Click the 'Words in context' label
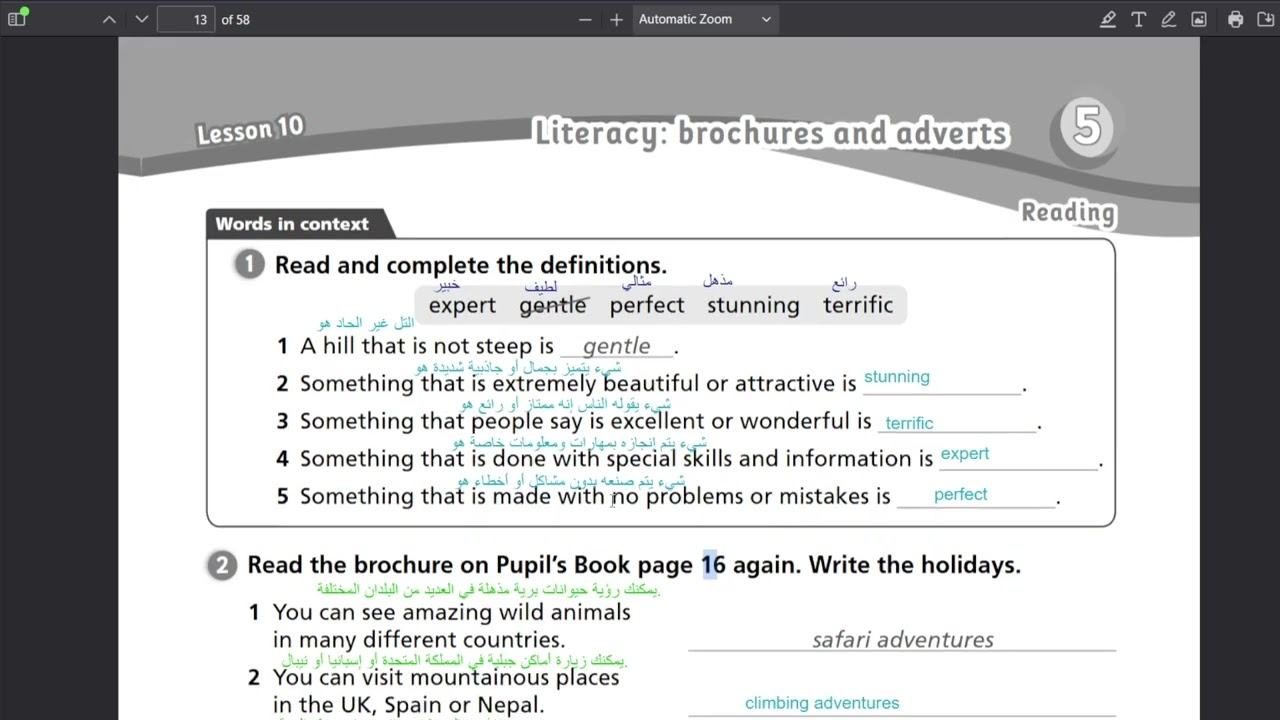Image resolution: width=1280 pixels, height=720 pixels. point(292,224)
